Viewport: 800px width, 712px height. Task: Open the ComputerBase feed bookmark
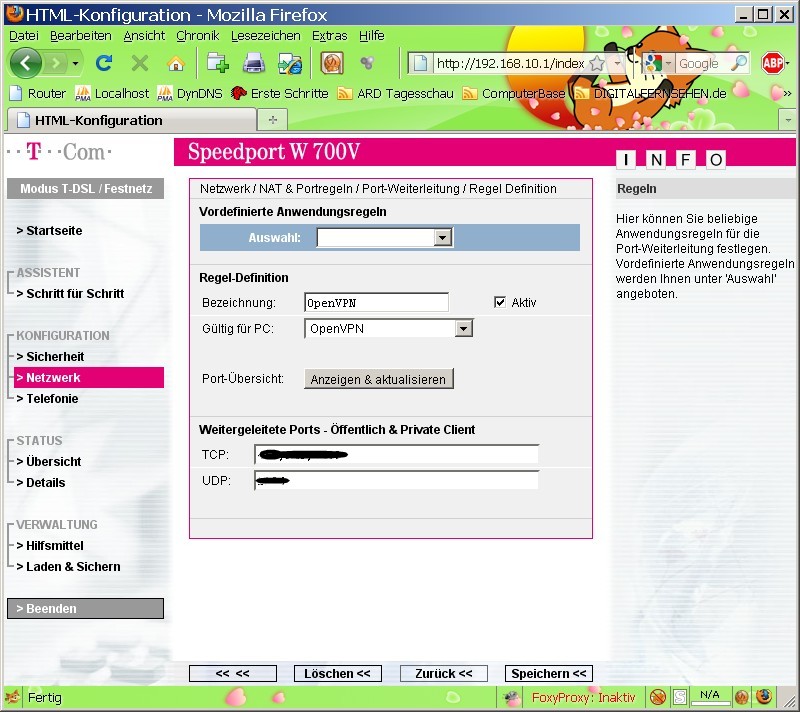point(514,93)
